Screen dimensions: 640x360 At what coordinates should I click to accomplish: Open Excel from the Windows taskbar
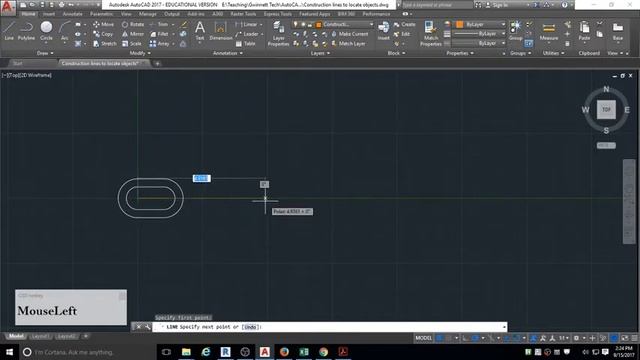coord(304,352)
